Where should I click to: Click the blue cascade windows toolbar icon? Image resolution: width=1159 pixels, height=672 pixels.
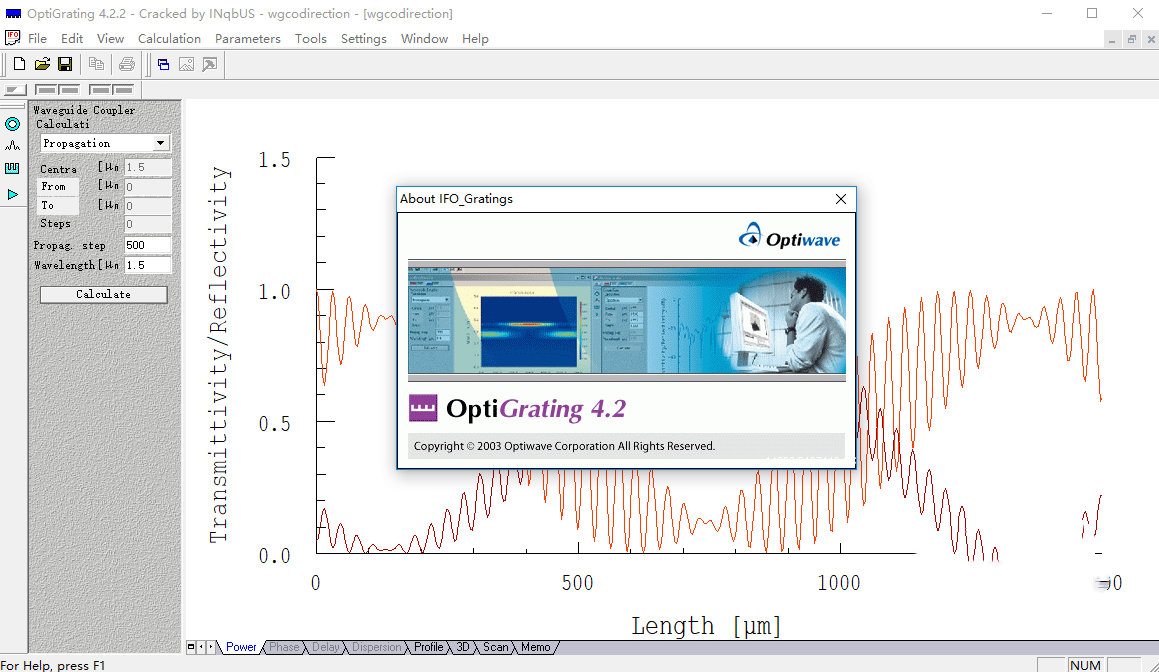[163, 64]
